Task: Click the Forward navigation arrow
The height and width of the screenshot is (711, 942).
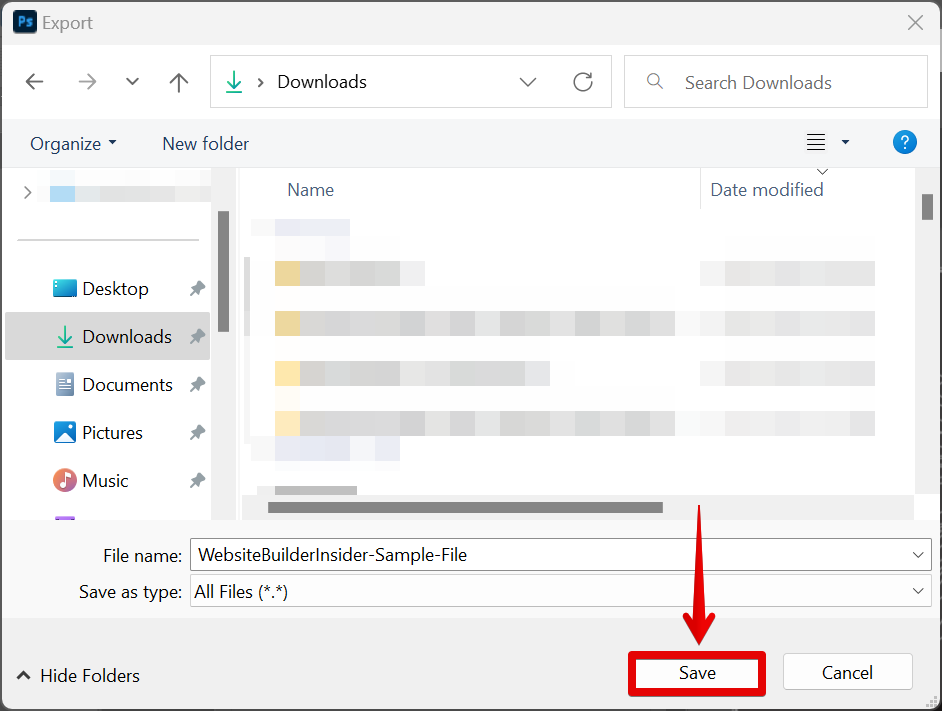Action: [x=87, y=82]
